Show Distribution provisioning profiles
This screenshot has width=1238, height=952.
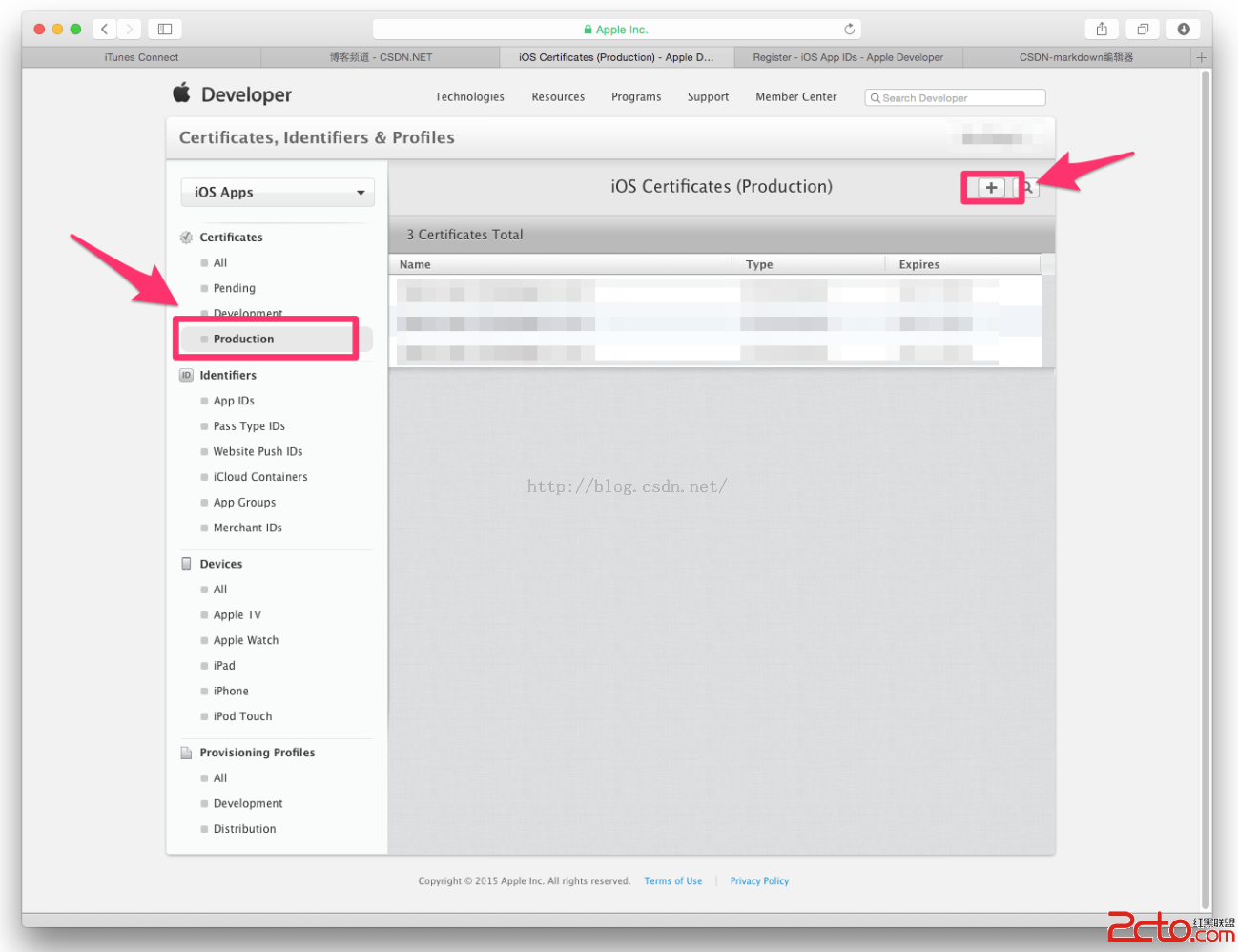[244, 829]
